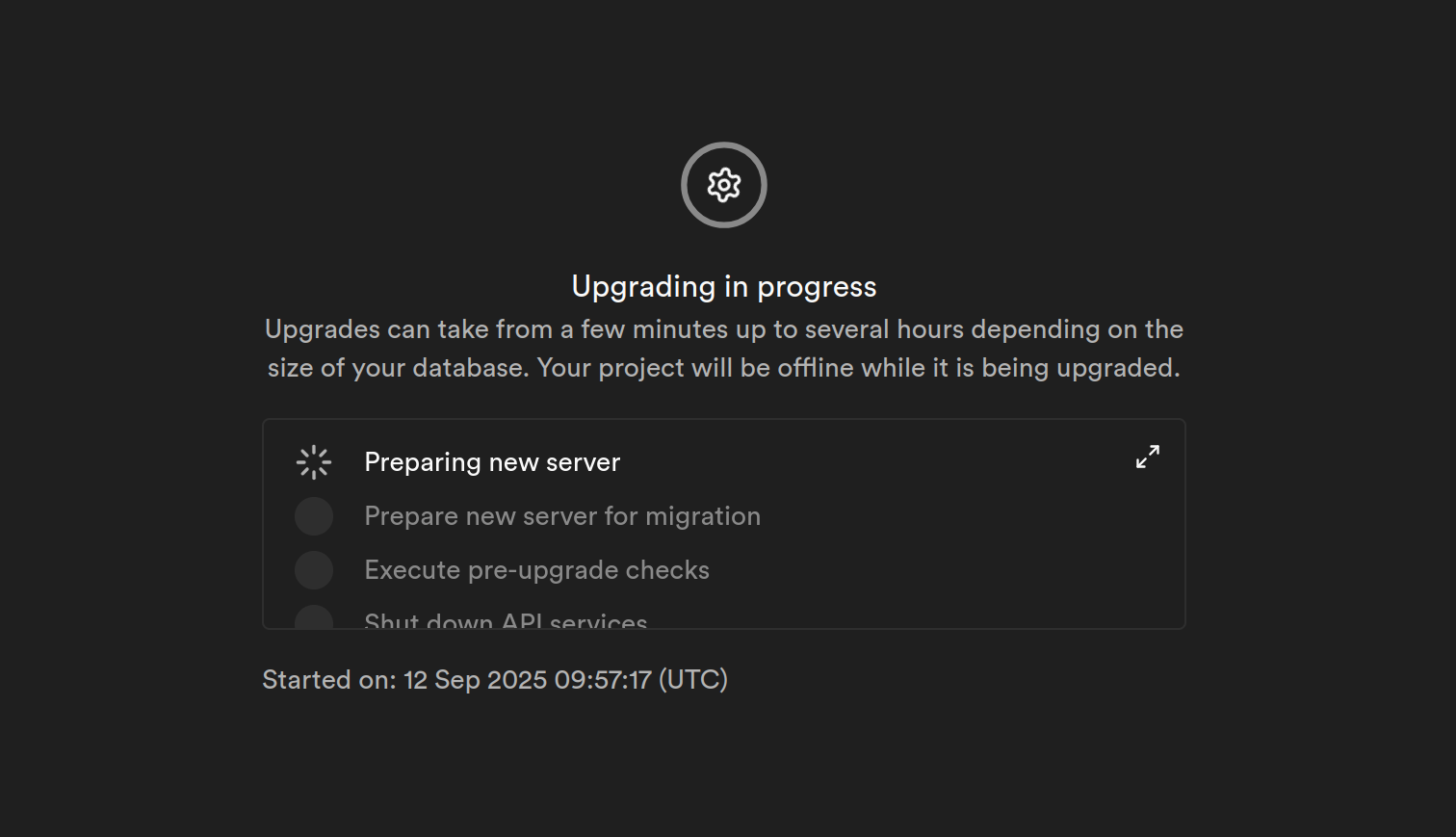The width and height of the screenshot is (1456, 837).
Task: Click the word offline in the description
Action: click(x=815, y=368)
